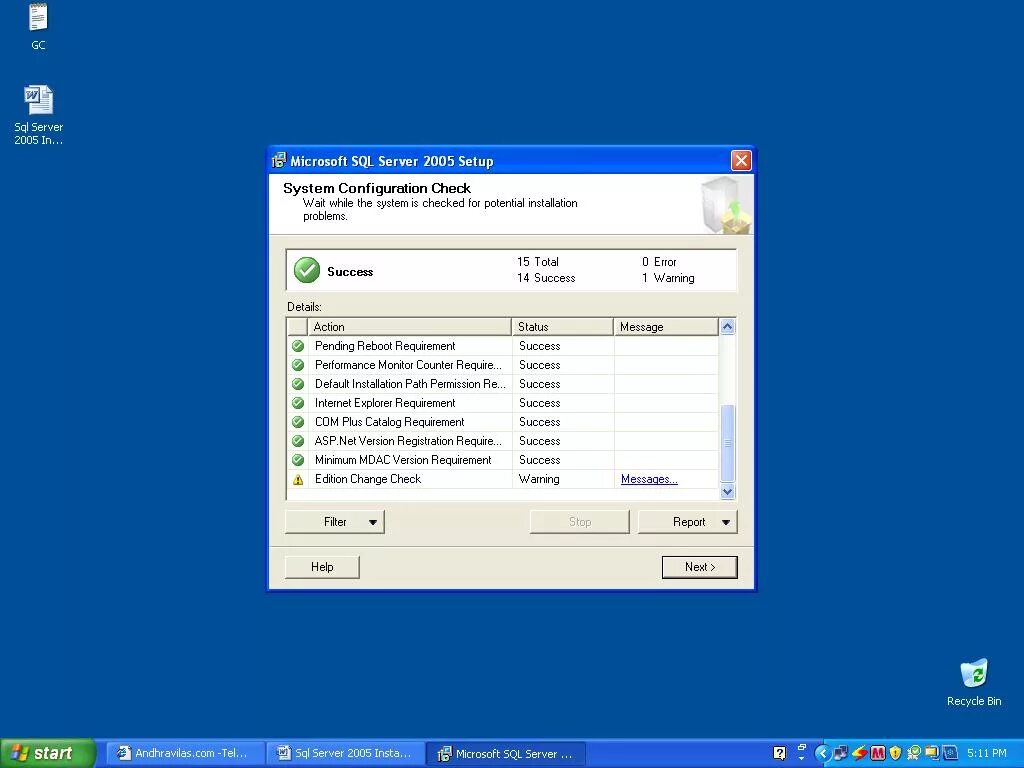Click the green Success status icon
Screen dimensions: 1024x768
(x=307, y=270)
